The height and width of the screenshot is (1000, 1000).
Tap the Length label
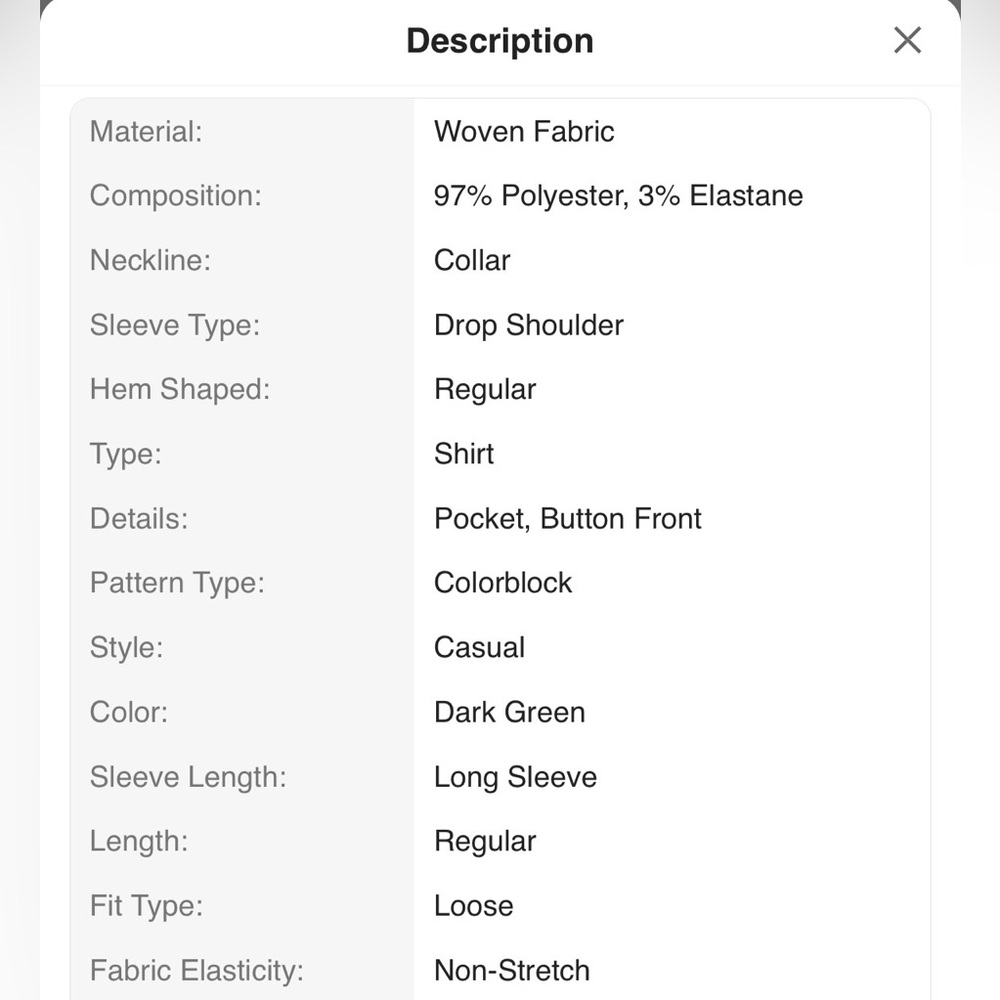139,842
